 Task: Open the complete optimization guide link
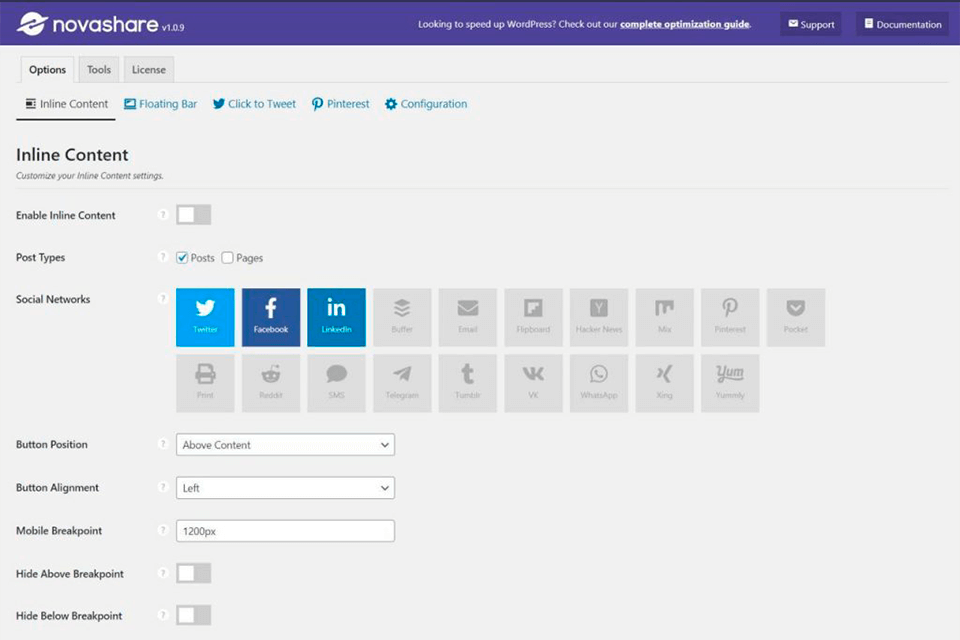684,24
